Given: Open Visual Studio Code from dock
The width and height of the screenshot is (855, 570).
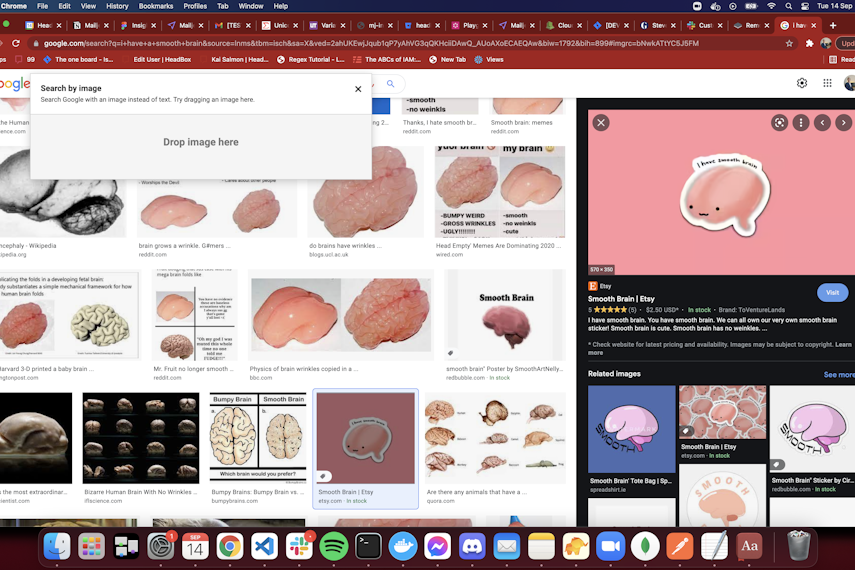Looking at the screenshot, I should tap(264, 546).
